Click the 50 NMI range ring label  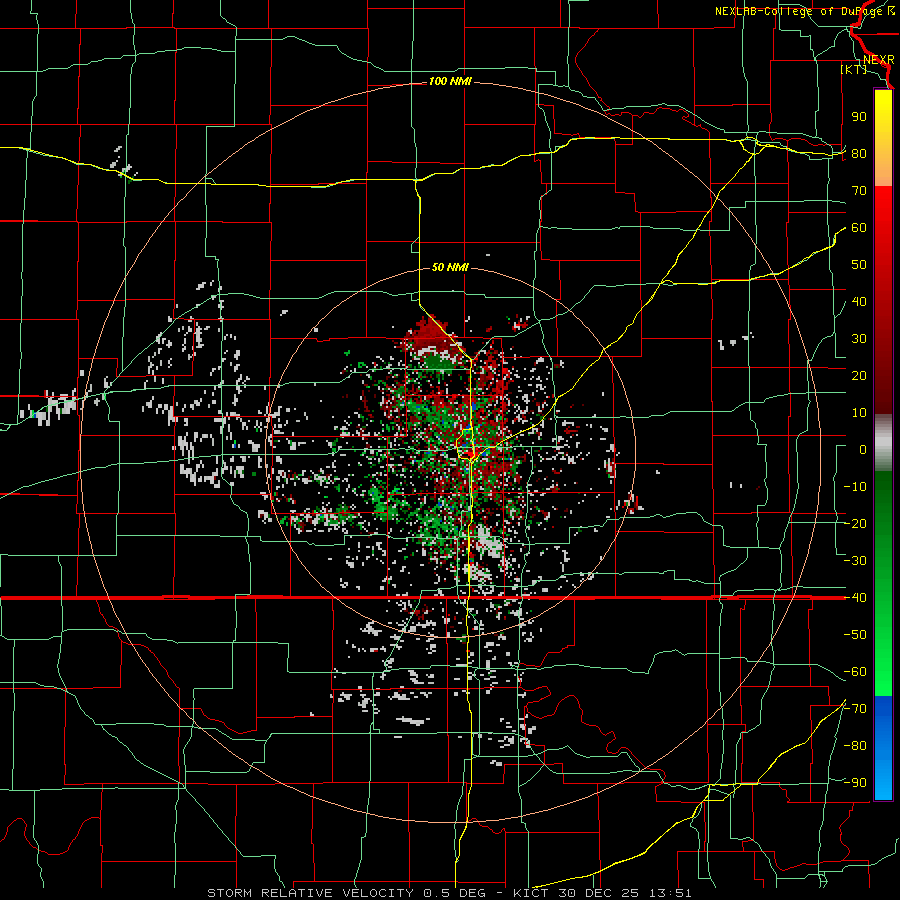click(x=450, y=267)
